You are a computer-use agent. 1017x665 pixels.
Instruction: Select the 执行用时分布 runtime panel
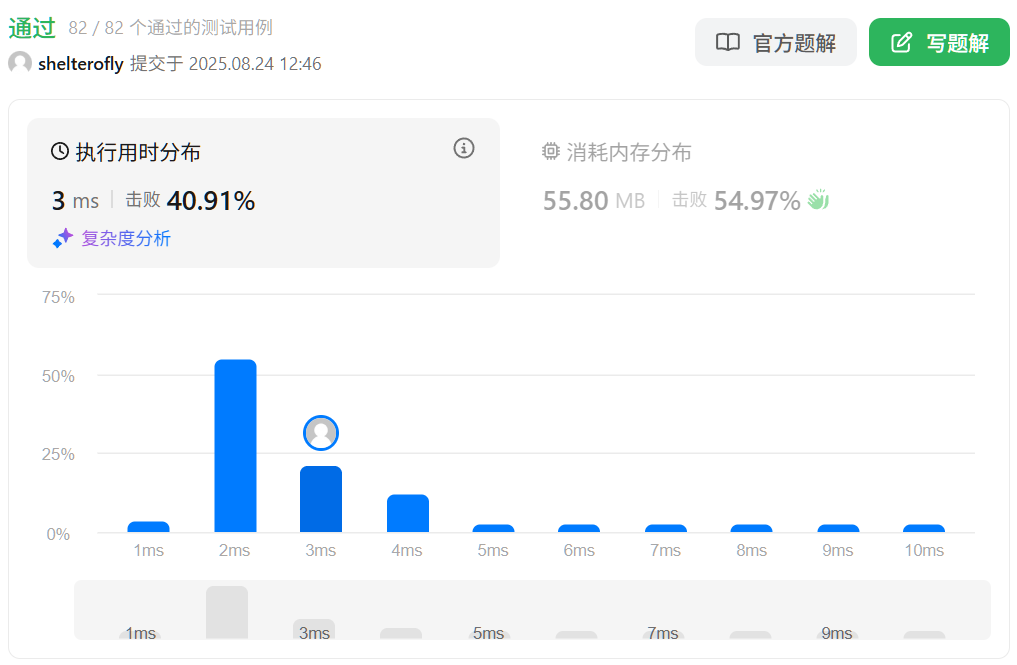click(263, 193)
